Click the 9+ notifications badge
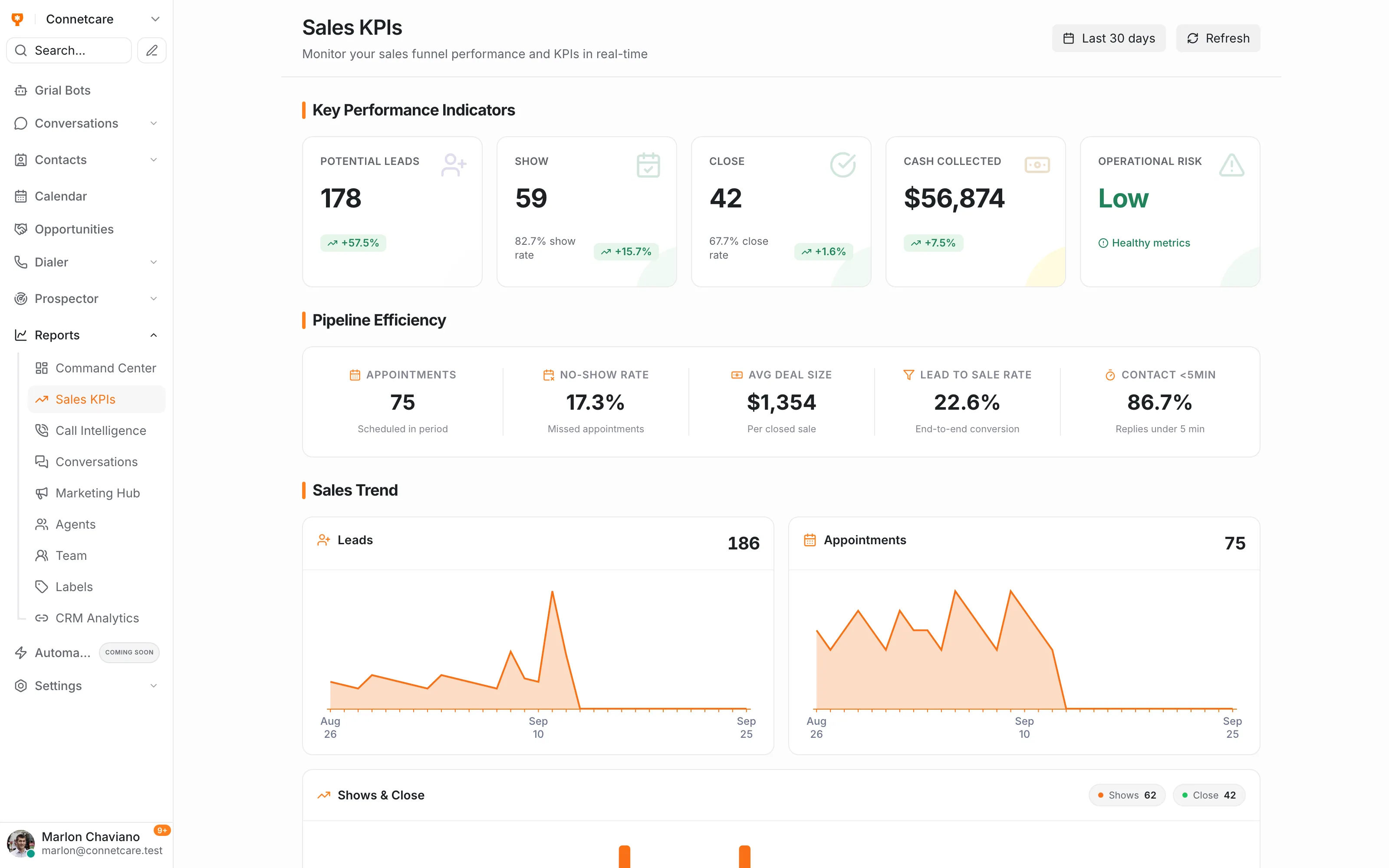 tap(162, 830)
